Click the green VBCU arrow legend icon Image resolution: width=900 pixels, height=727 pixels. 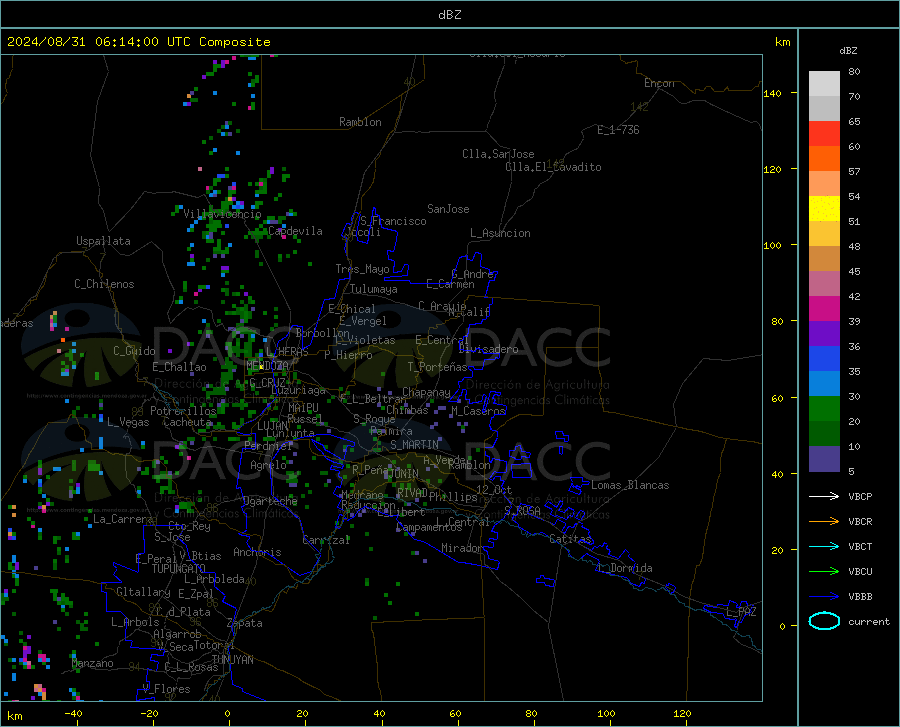tap(824, 571)
